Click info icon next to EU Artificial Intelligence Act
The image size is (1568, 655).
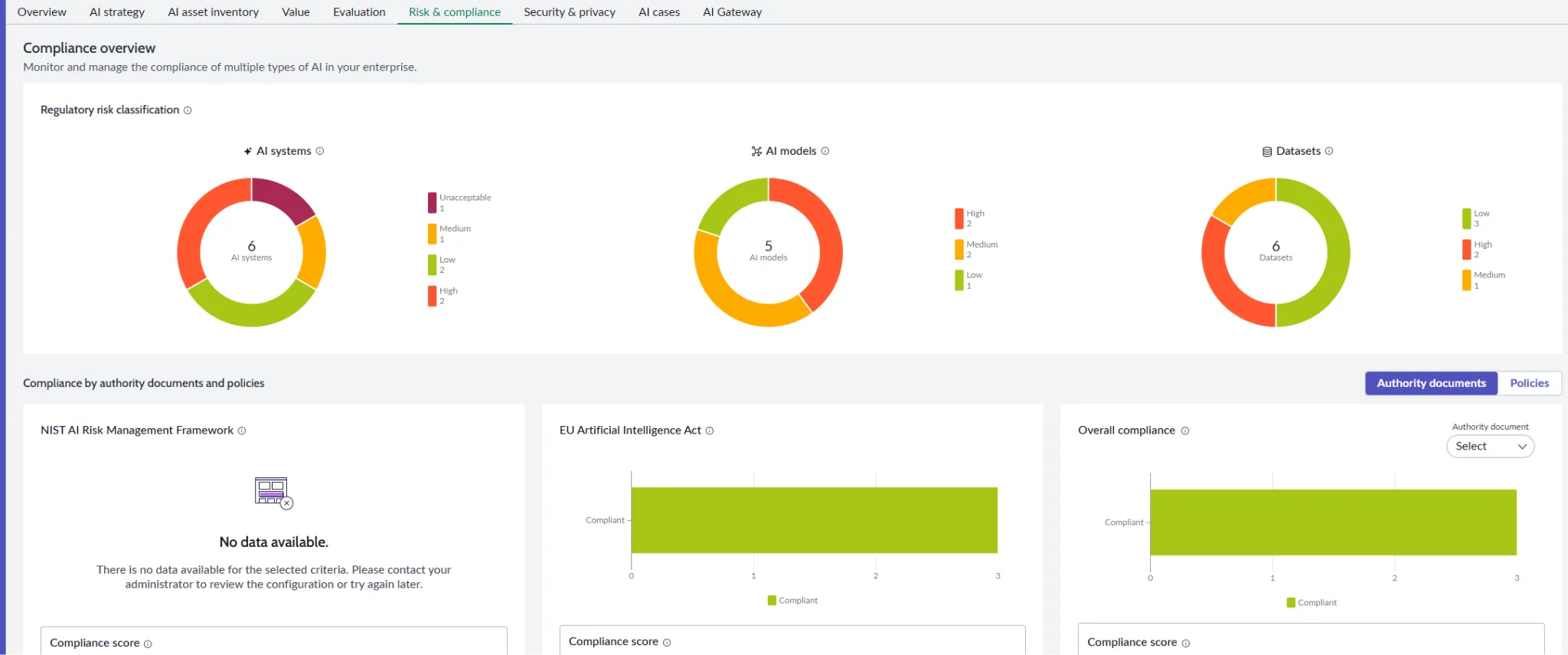[710, 431]
